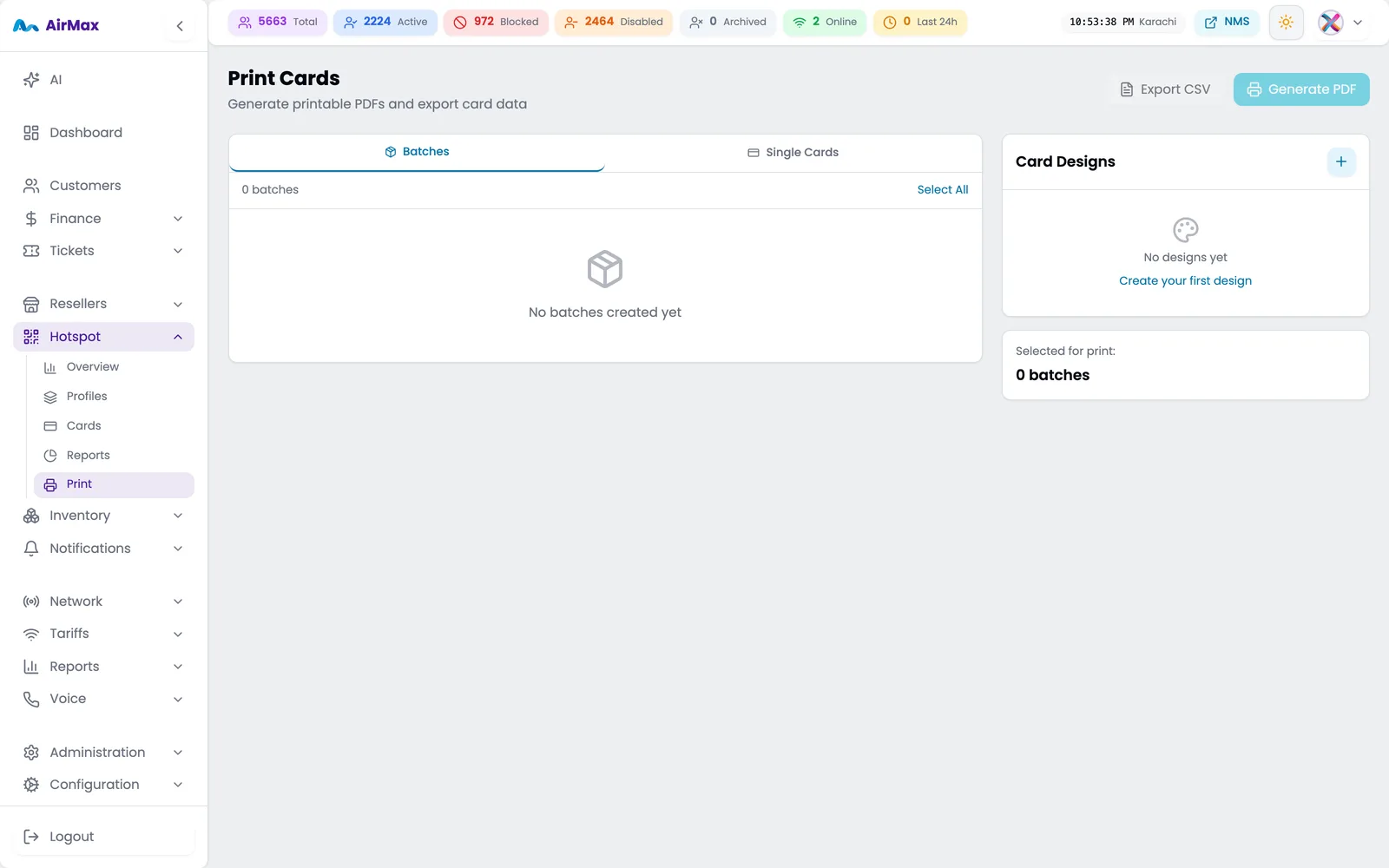This screenshot has height=868, width=1389.
Task: Click the Configuration cog icon
Action: pos(31,785)
